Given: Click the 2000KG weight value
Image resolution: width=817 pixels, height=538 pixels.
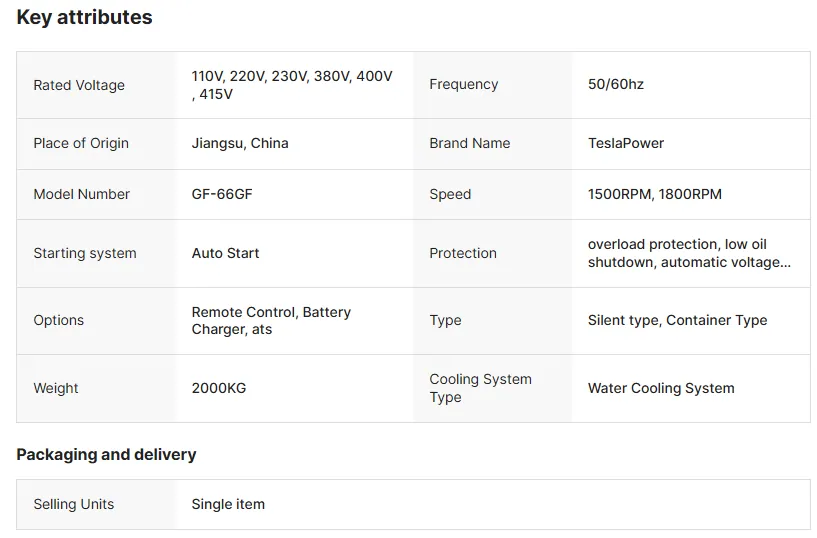Looking at the screenshot, I should 218,388.
